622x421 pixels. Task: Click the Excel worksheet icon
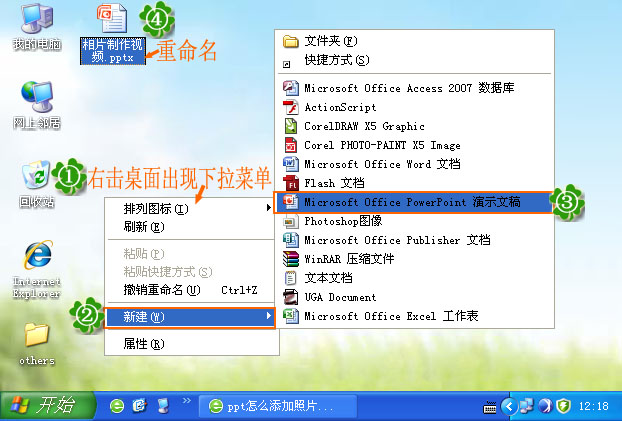point(290,316)
